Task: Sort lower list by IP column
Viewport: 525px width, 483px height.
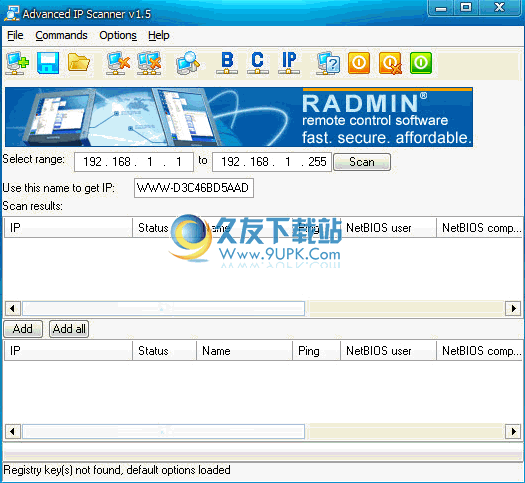Action: pyautogui.click(x=68, y=351)
